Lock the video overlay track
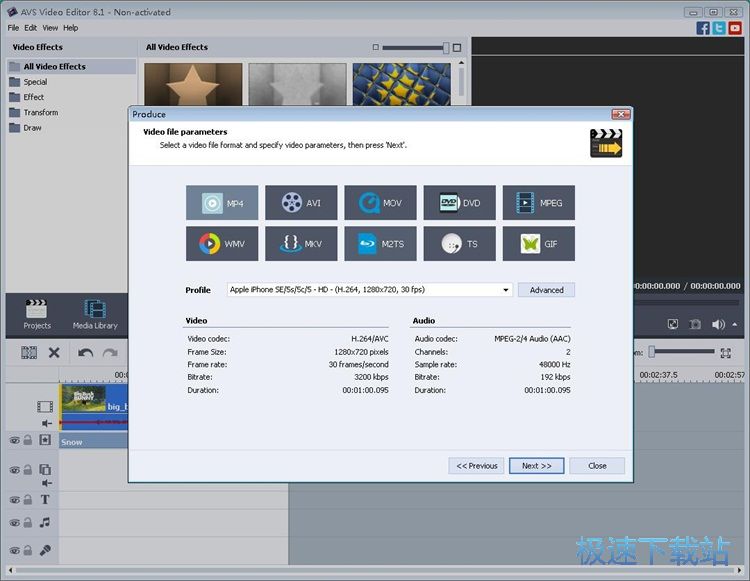750x581 pixels. [28, 470]
